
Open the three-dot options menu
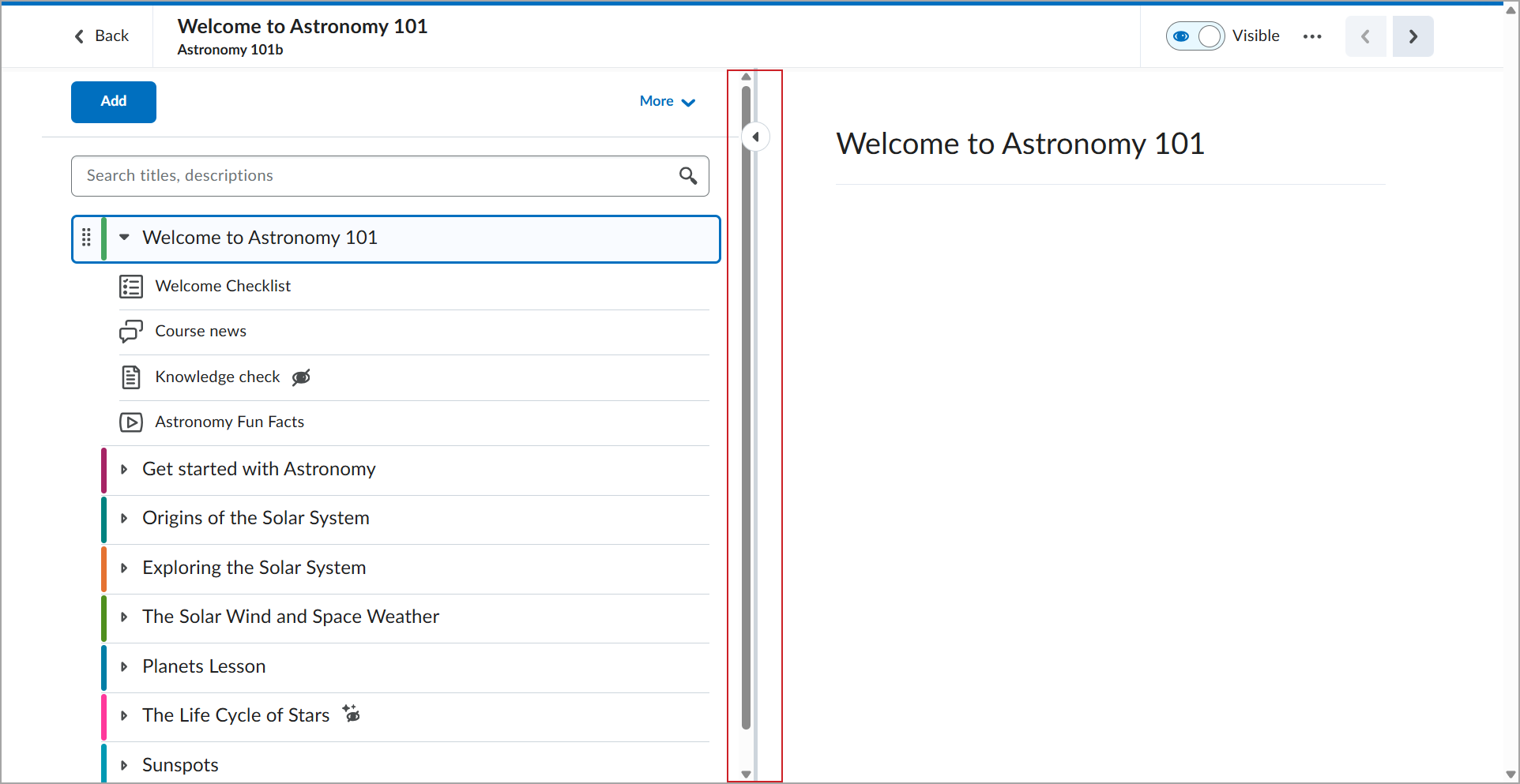(1312, 36)
